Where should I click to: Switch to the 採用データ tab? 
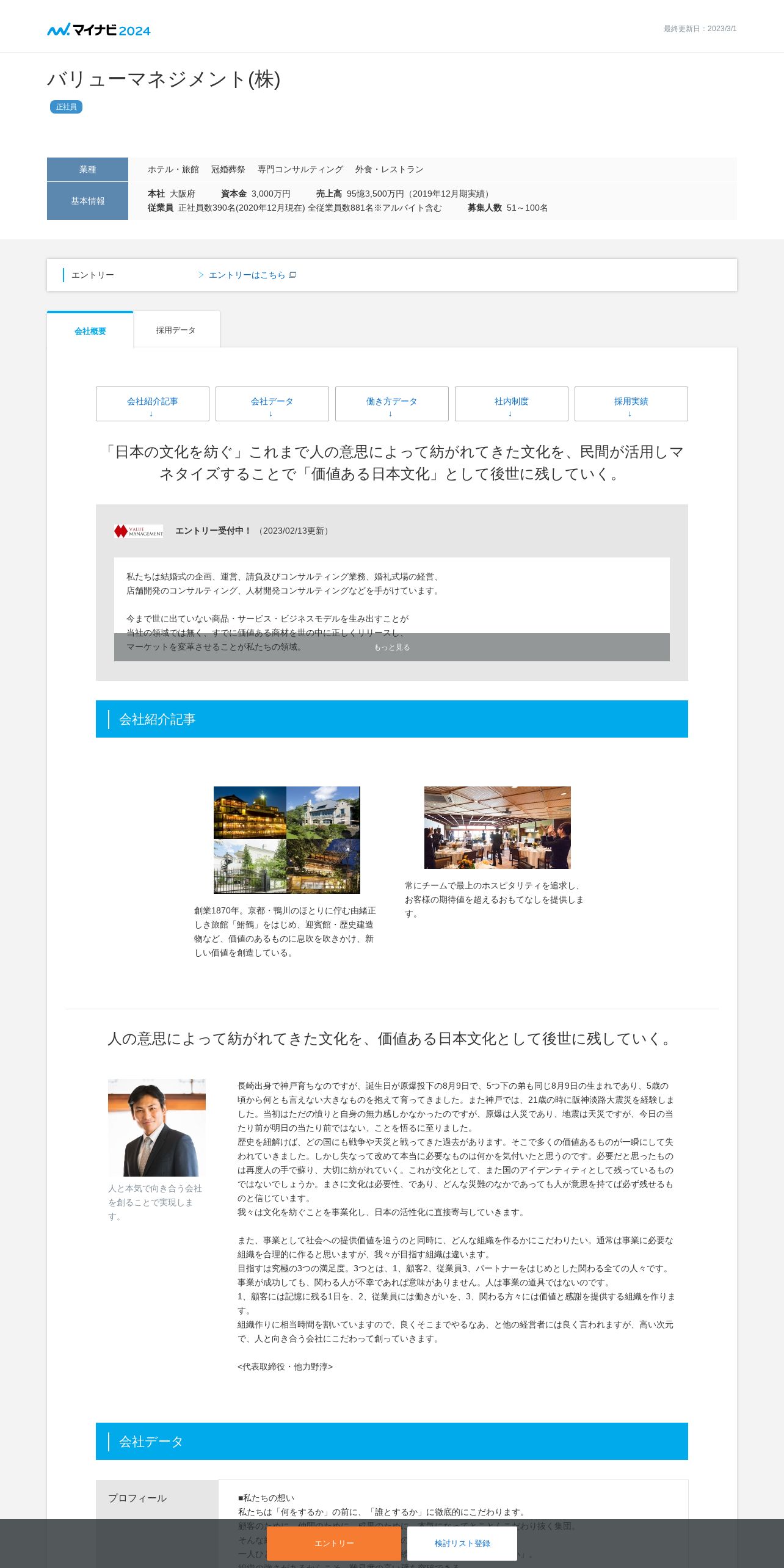pos(176,330)
